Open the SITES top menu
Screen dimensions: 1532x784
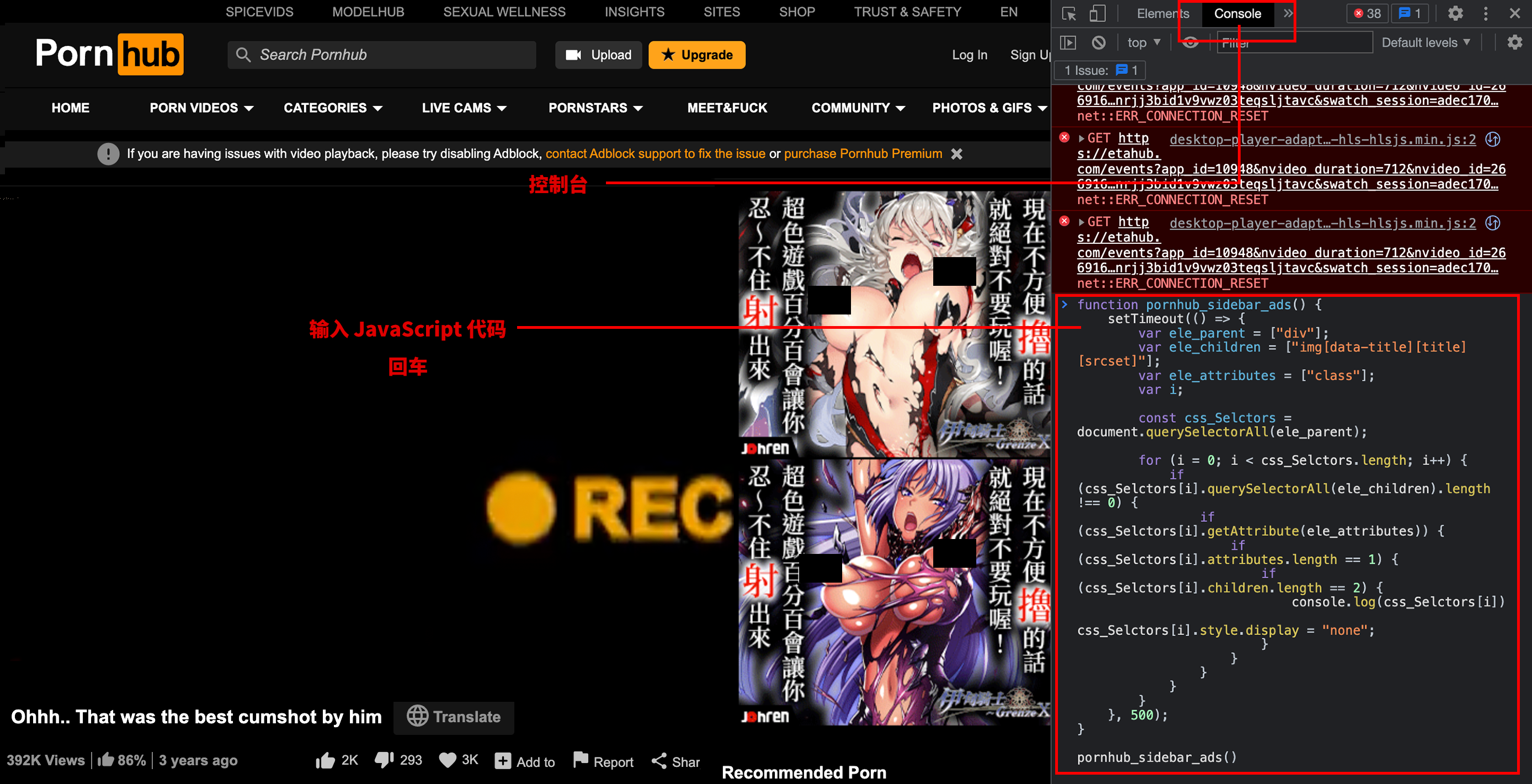(x=721, y=12)
